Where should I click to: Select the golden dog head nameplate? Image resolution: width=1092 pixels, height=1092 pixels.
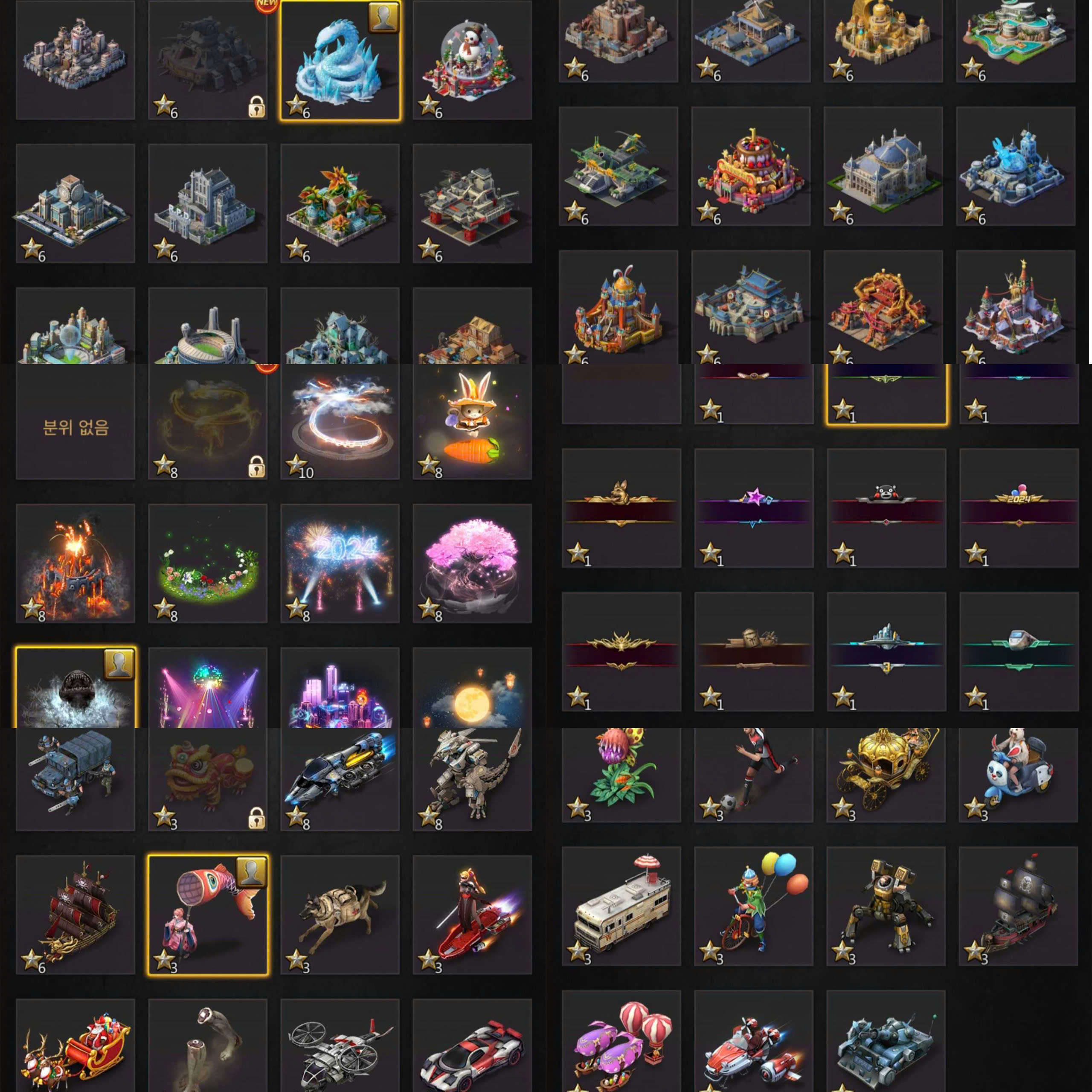(622, 508)
